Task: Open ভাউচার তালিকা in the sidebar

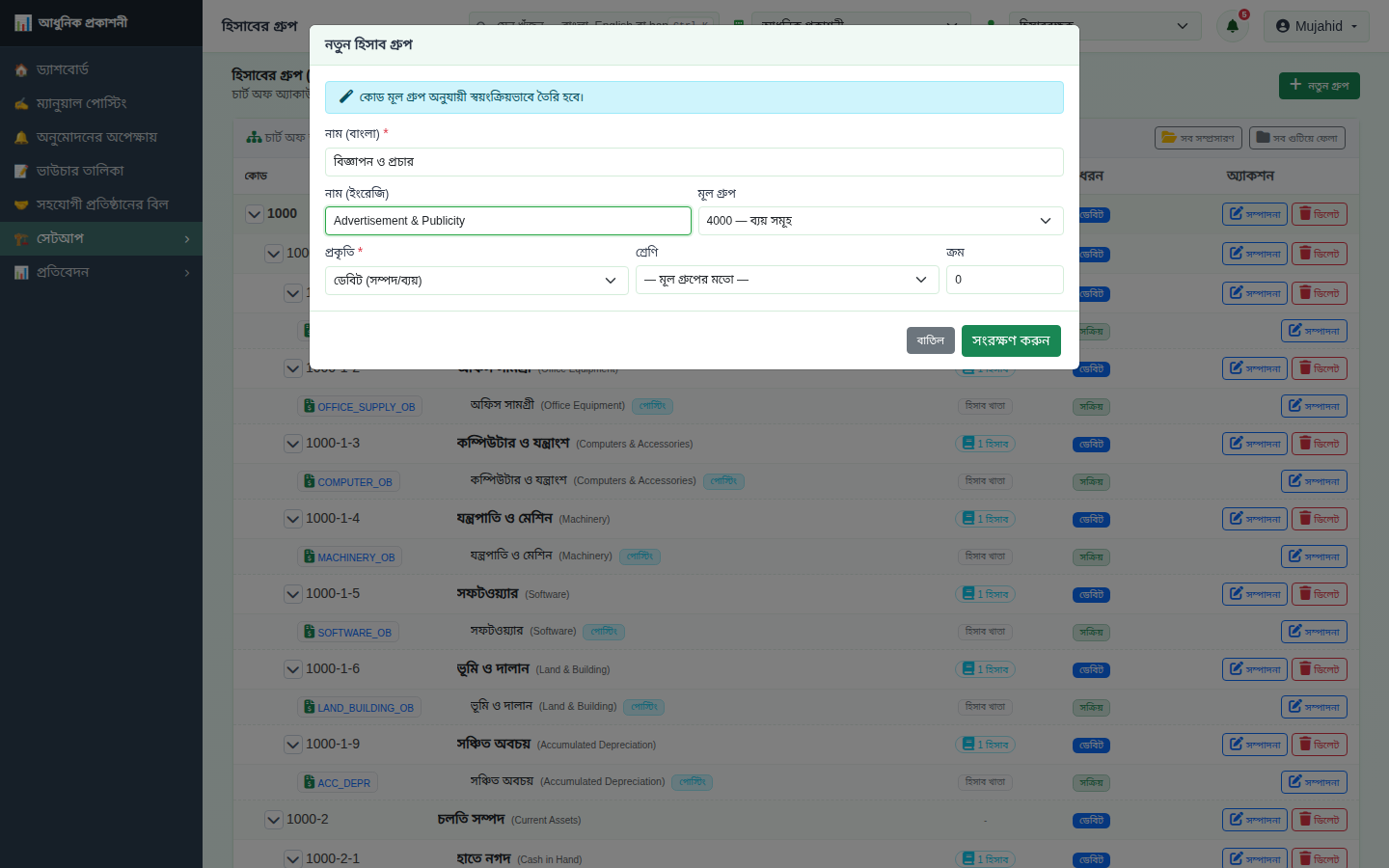Action: click(101, 171)
